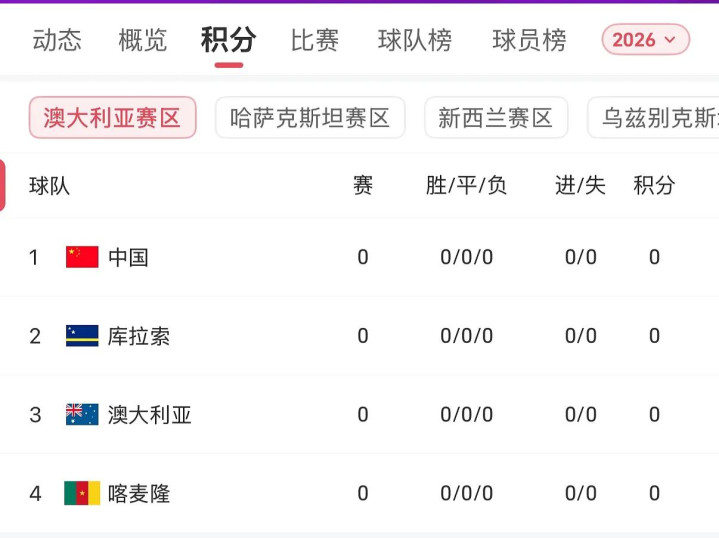Viewport: 719px width, 538px height.
Task: Open the 球员榜 tab
Action: [529, 40]
